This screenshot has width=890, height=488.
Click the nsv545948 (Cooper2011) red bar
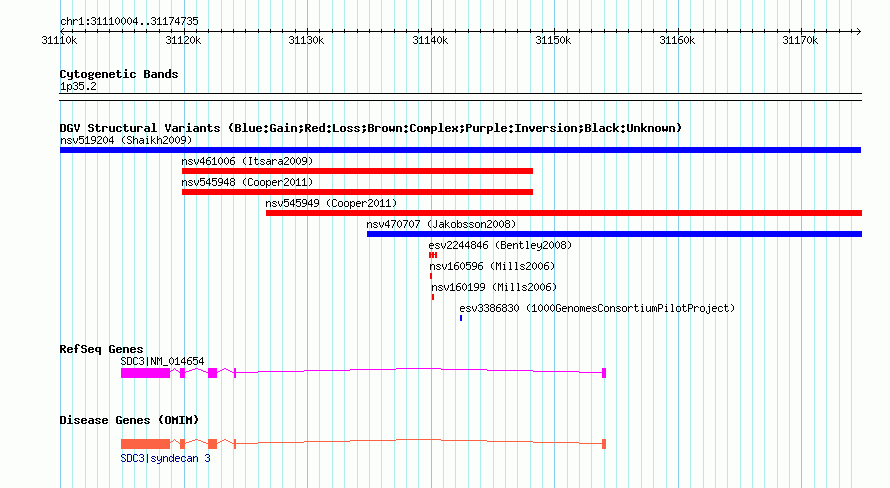click(x=357, y=192)
